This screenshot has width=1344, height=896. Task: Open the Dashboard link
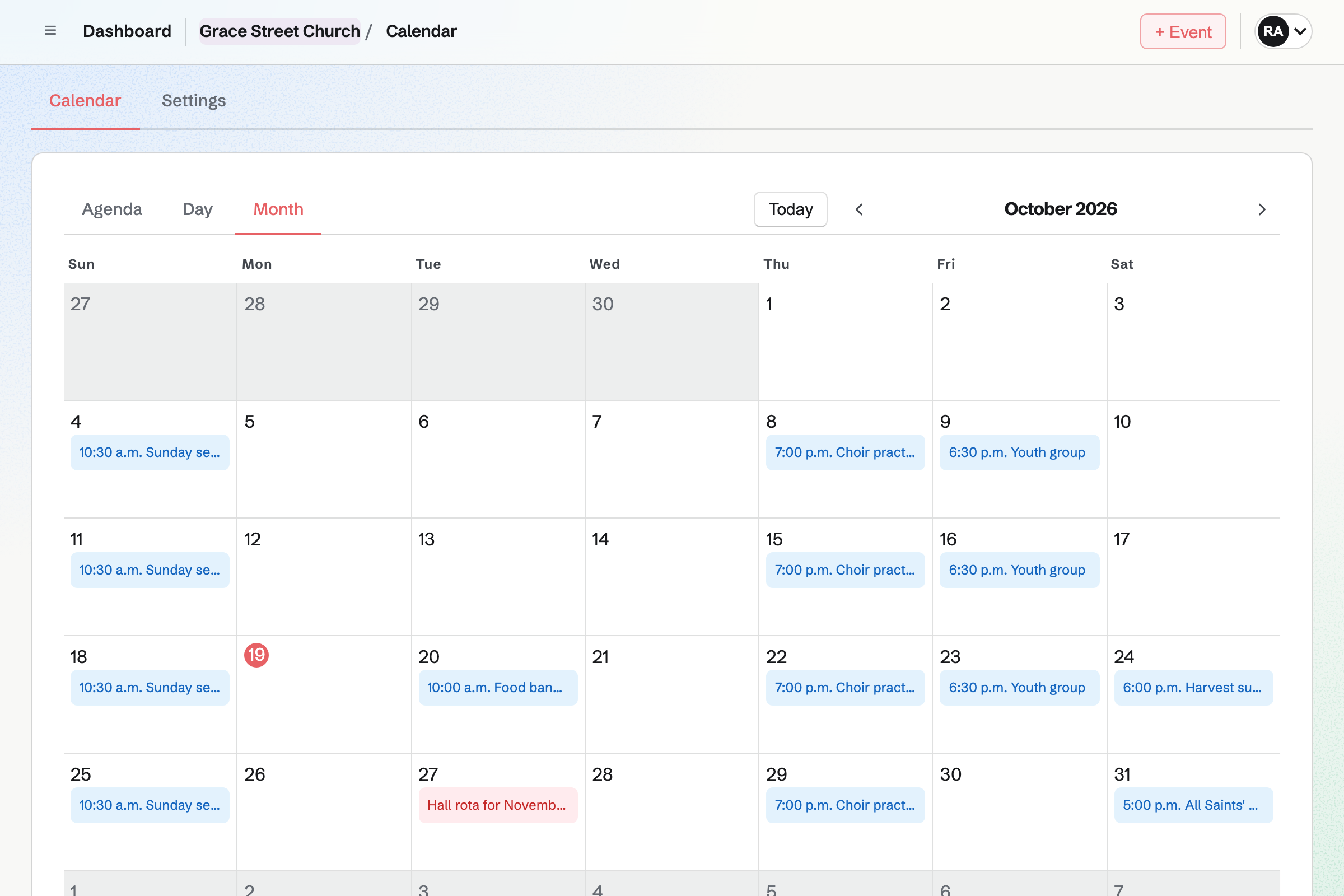coord(127,31)
